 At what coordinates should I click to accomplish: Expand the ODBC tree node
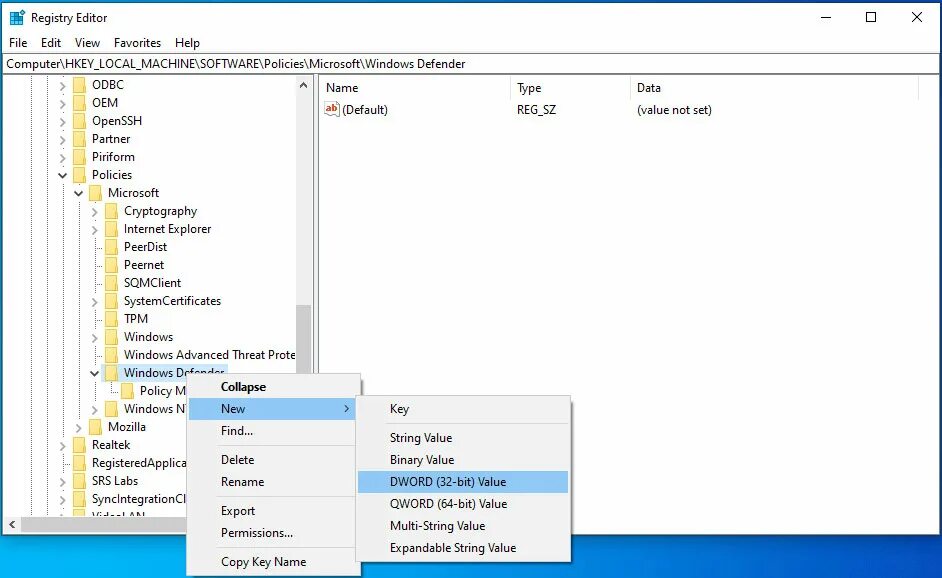click(x=62, y=86)
